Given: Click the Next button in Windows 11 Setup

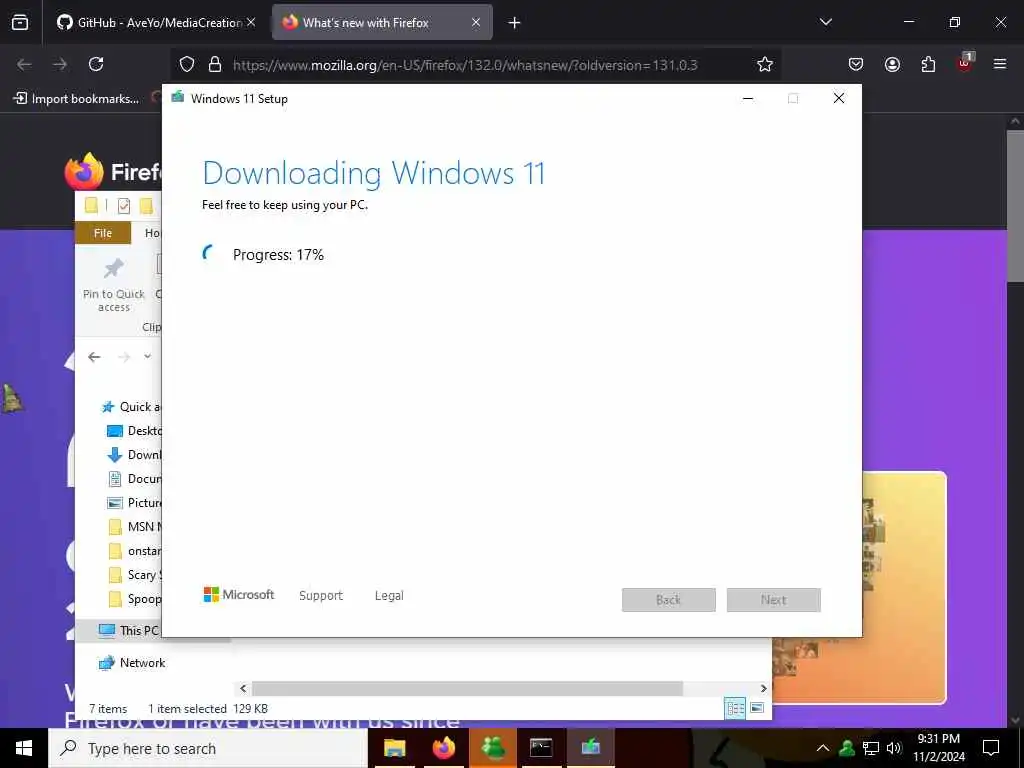Looking at the screenshot, I should (774, 600).
